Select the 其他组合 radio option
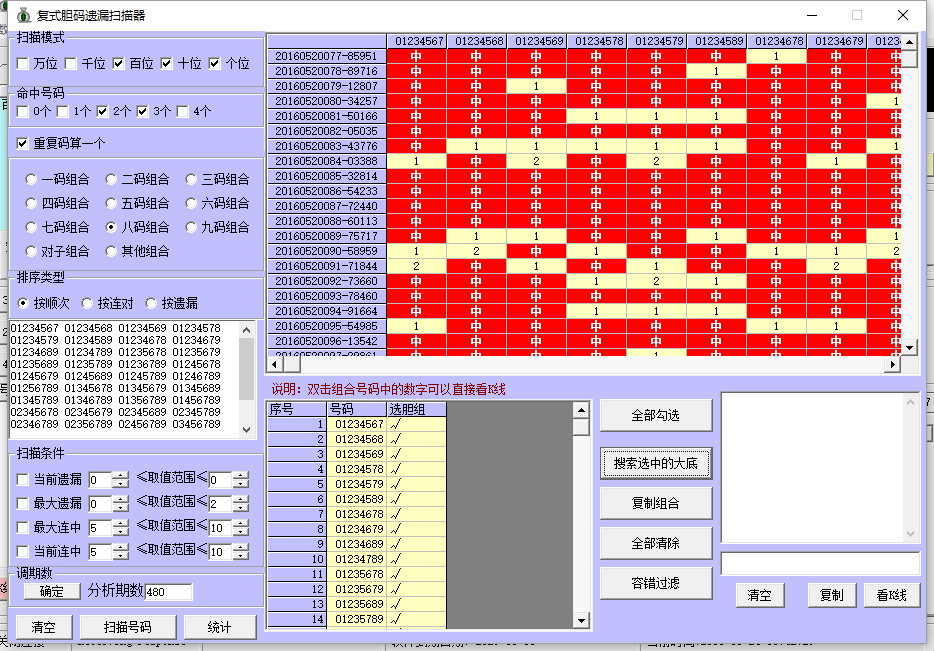 point(112,252)
